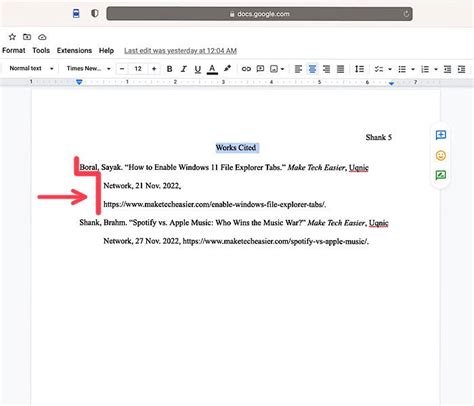
Task: Choose text color with underlined A
Action: (x=212, y=69)
